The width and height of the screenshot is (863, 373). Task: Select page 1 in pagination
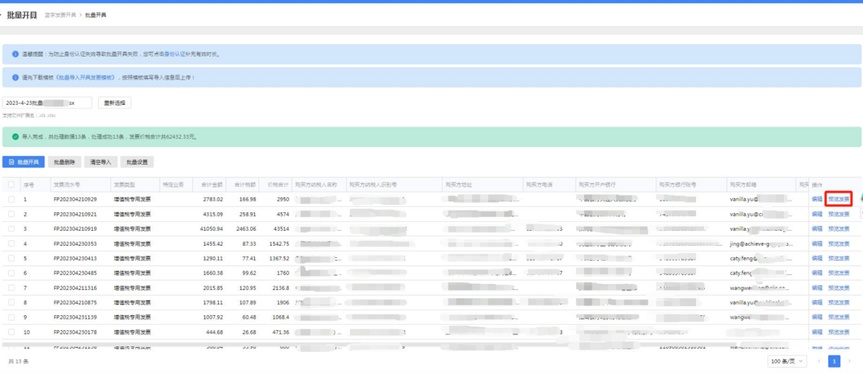pos(835,361)
